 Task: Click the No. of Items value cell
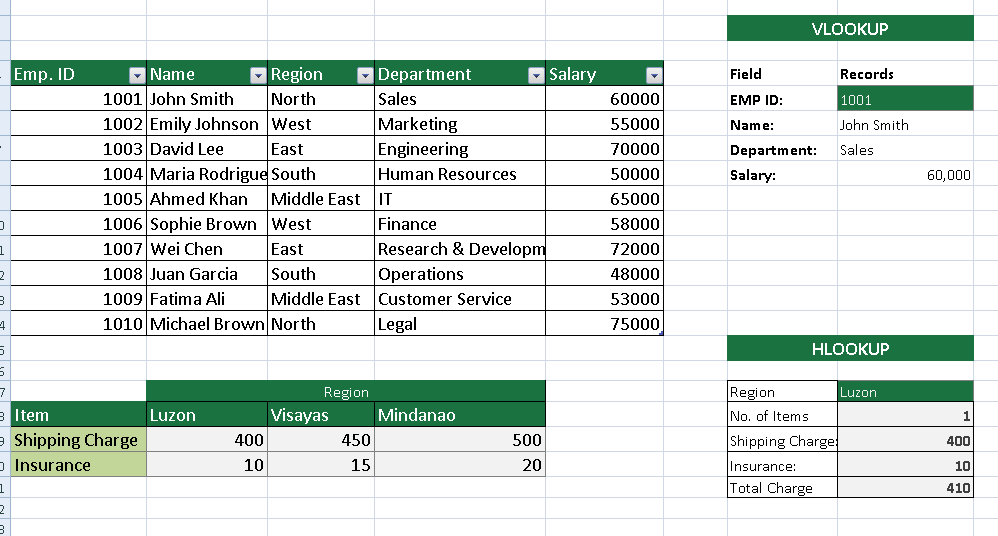point(905,416)
